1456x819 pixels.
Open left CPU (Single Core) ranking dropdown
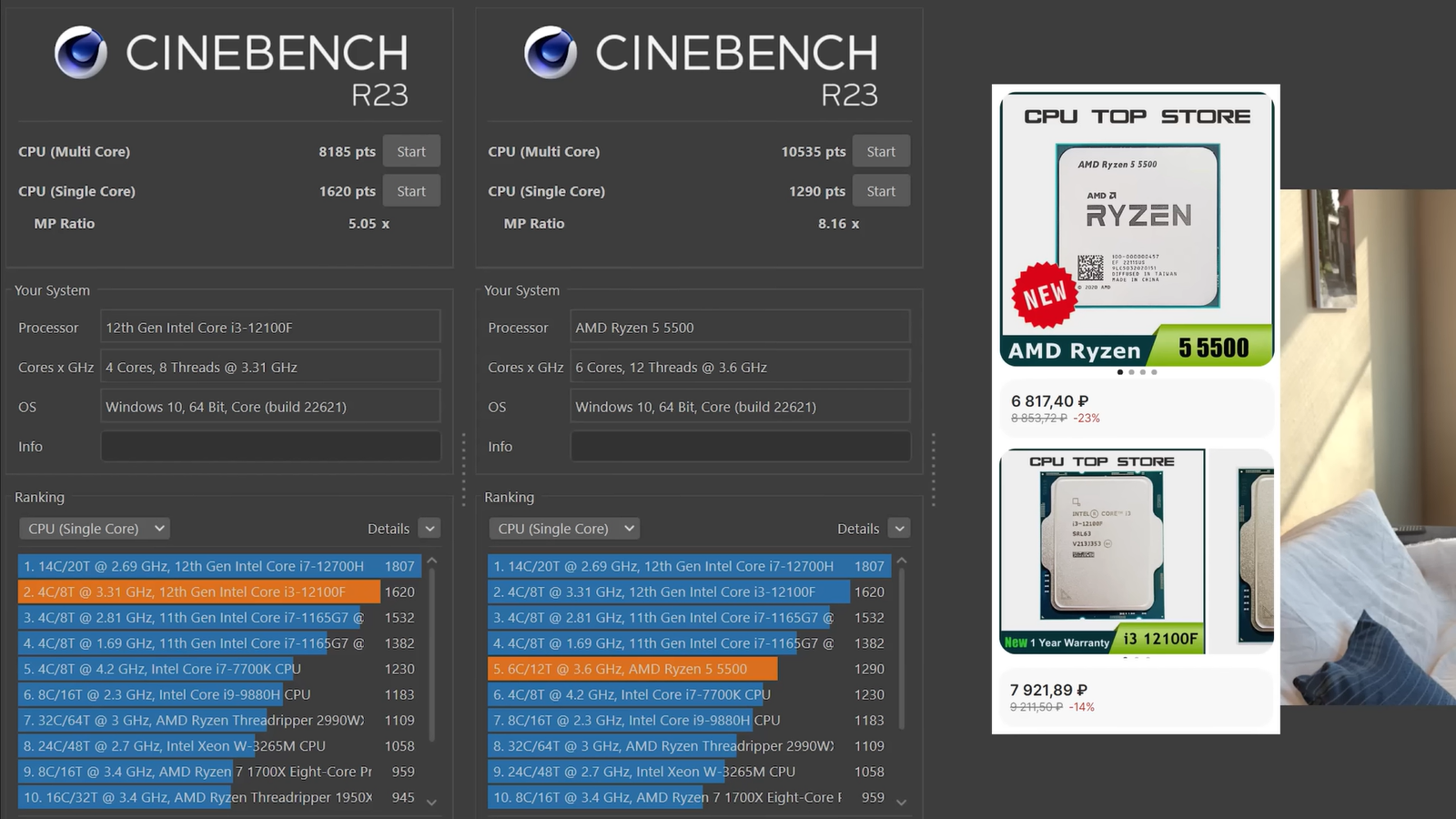click(x=95, y=529)
